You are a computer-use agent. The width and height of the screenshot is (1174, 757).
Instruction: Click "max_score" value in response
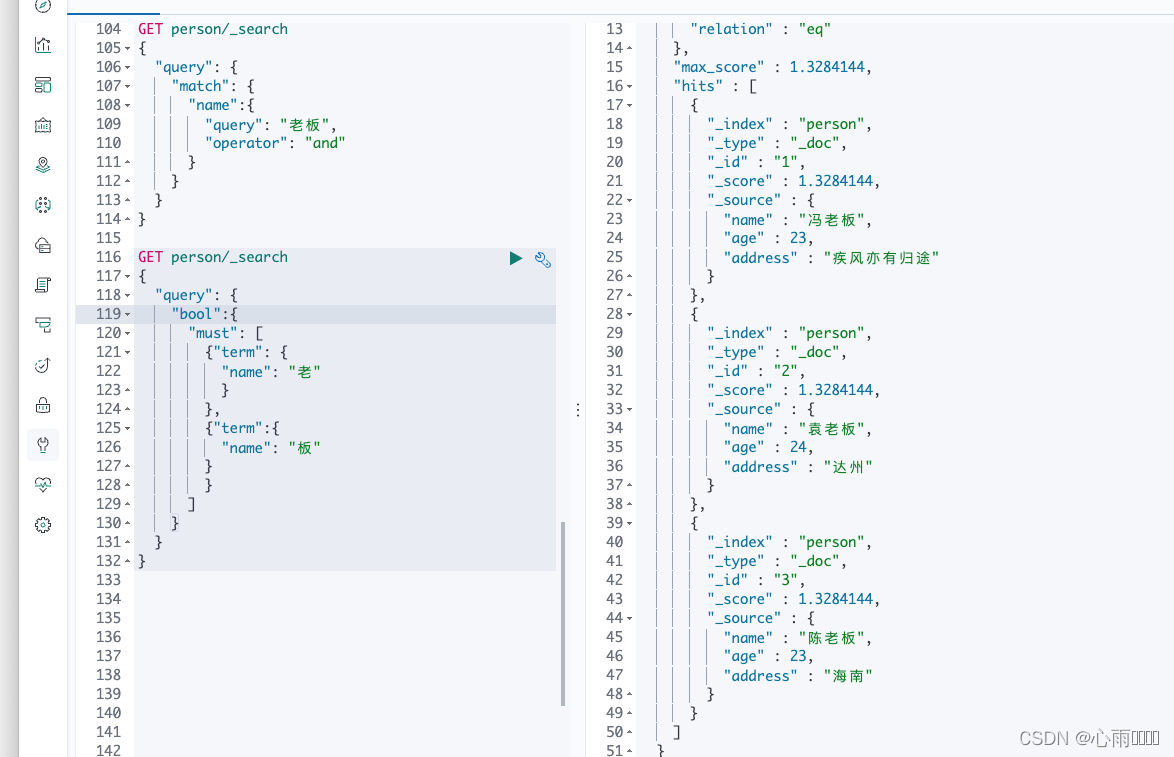coord(827,67)
